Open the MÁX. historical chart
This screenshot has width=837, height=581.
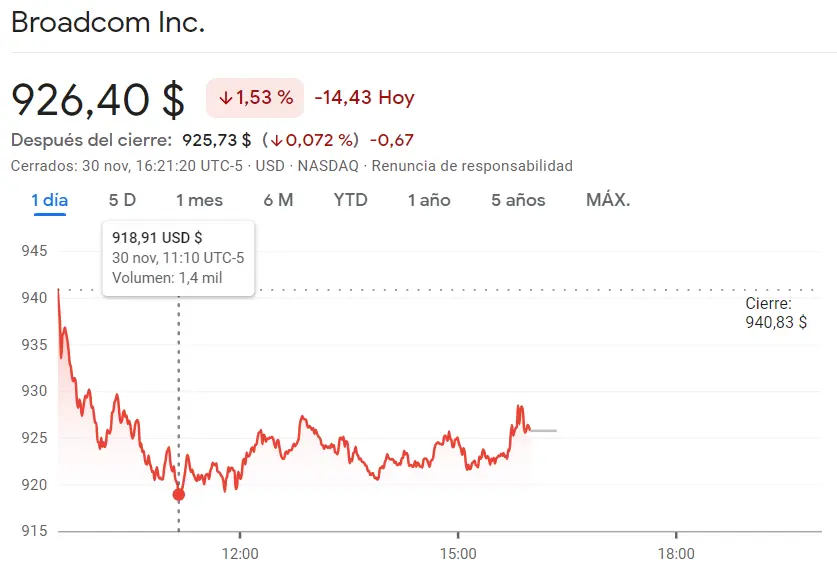point(607,199)
